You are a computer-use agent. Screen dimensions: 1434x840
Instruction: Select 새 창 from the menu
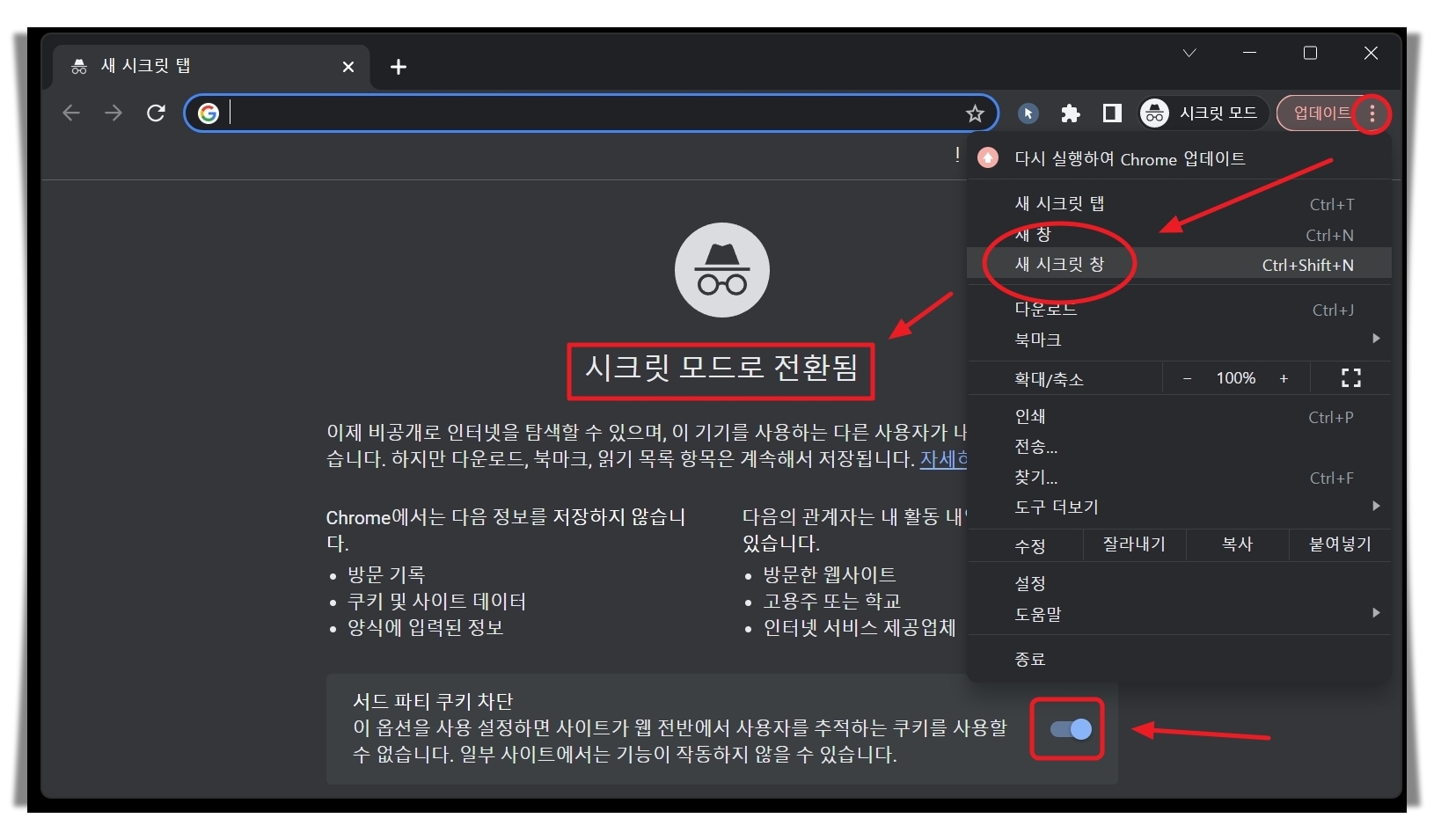pos(1179,235)
